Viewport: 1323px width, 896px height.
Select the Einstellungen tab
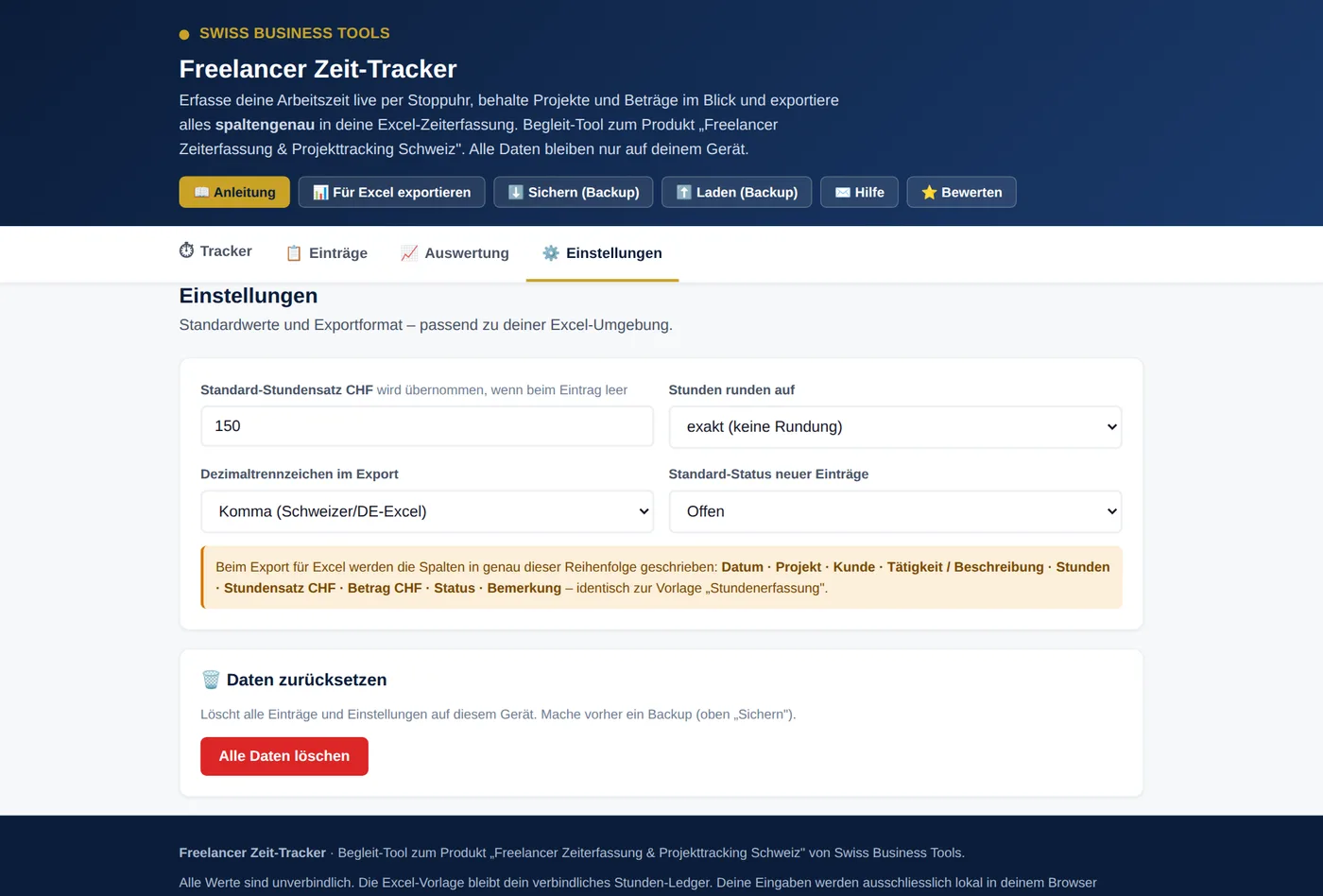[602, 253]
